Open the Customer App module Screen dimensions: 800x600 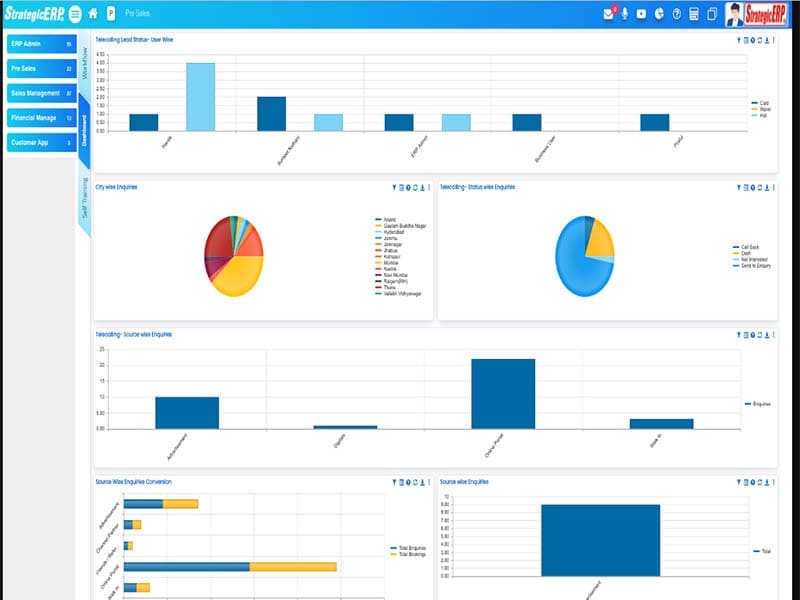pyautogui.click(x=40, y=143)
